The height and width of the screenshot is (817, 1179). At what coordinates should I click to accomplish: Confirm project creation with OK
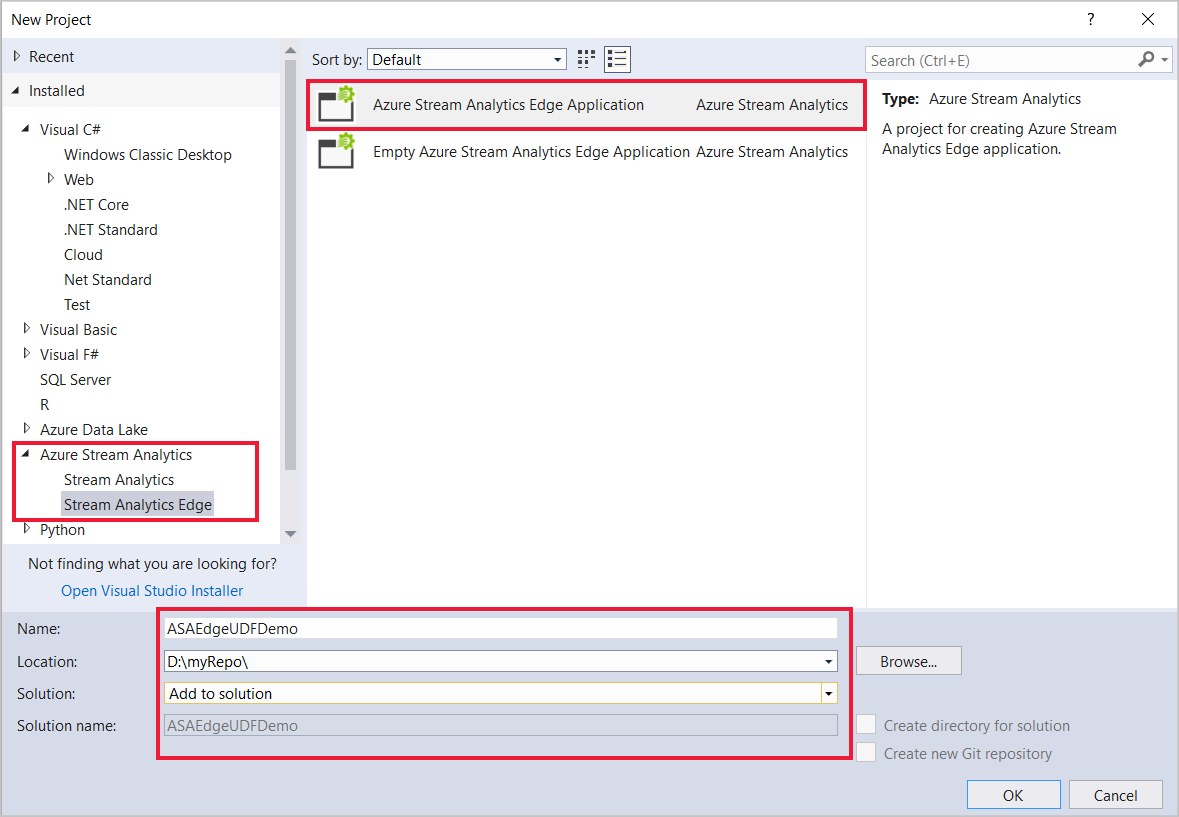pos(1013,794)
